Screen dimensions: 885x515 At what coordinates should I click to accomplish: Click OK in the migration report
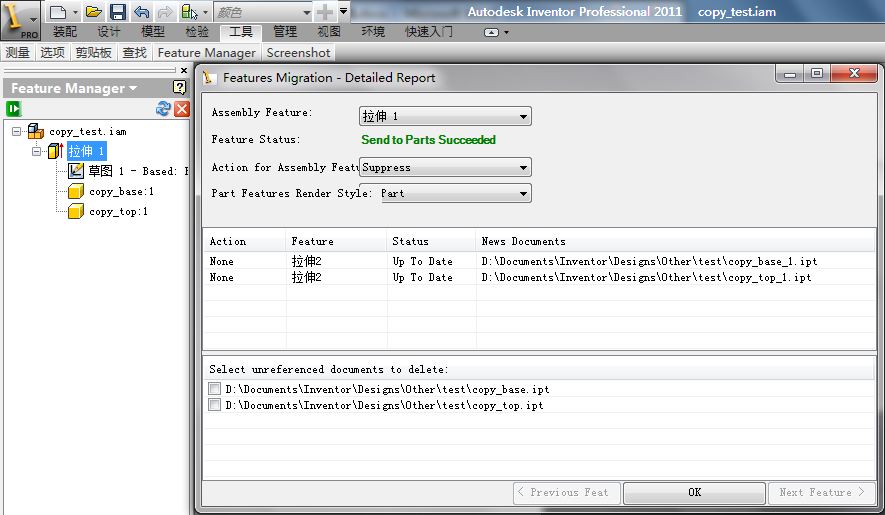tap(694, 492)
